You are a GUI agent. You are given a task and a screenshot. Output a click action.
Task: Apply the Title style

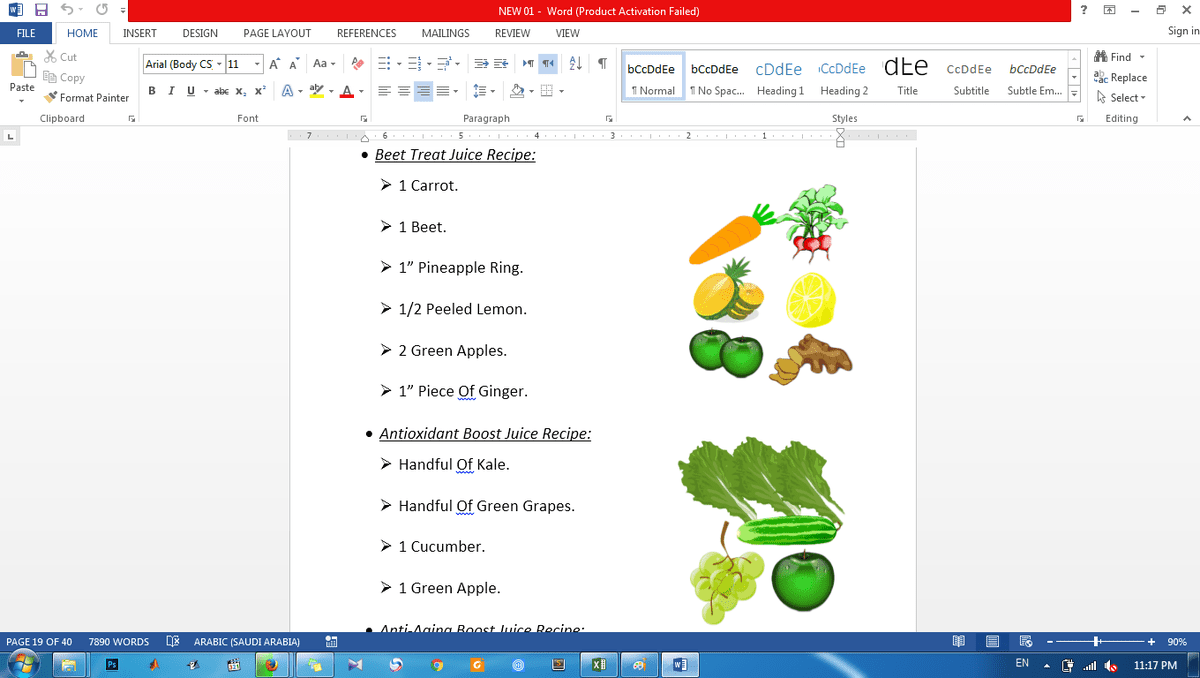(907, 78)
